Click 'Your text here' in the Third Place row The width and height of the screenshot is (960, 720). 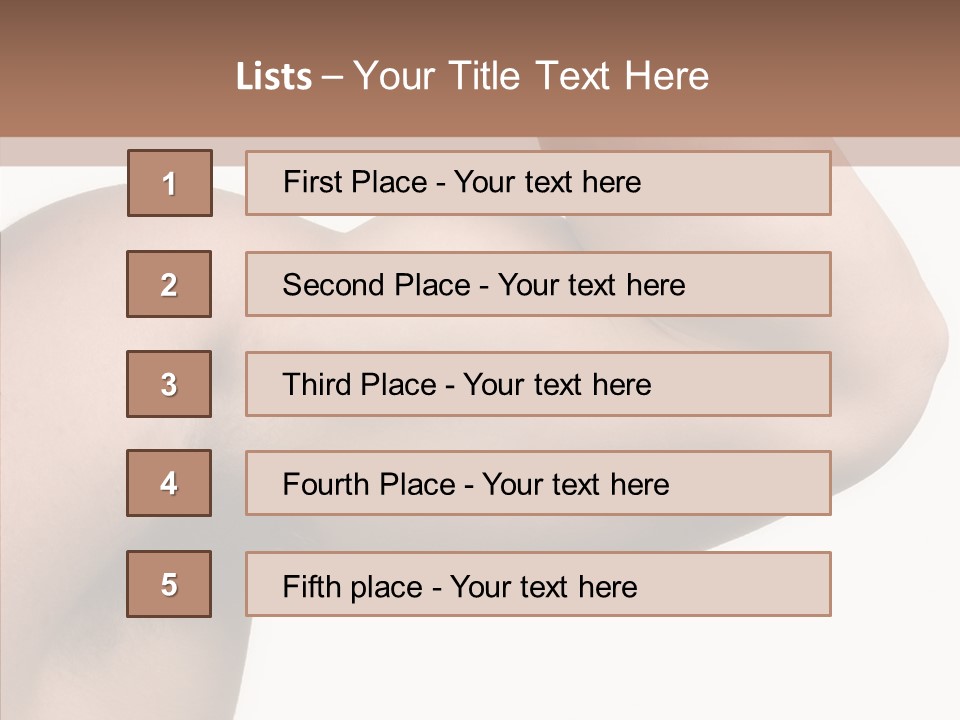pos(557,385)
